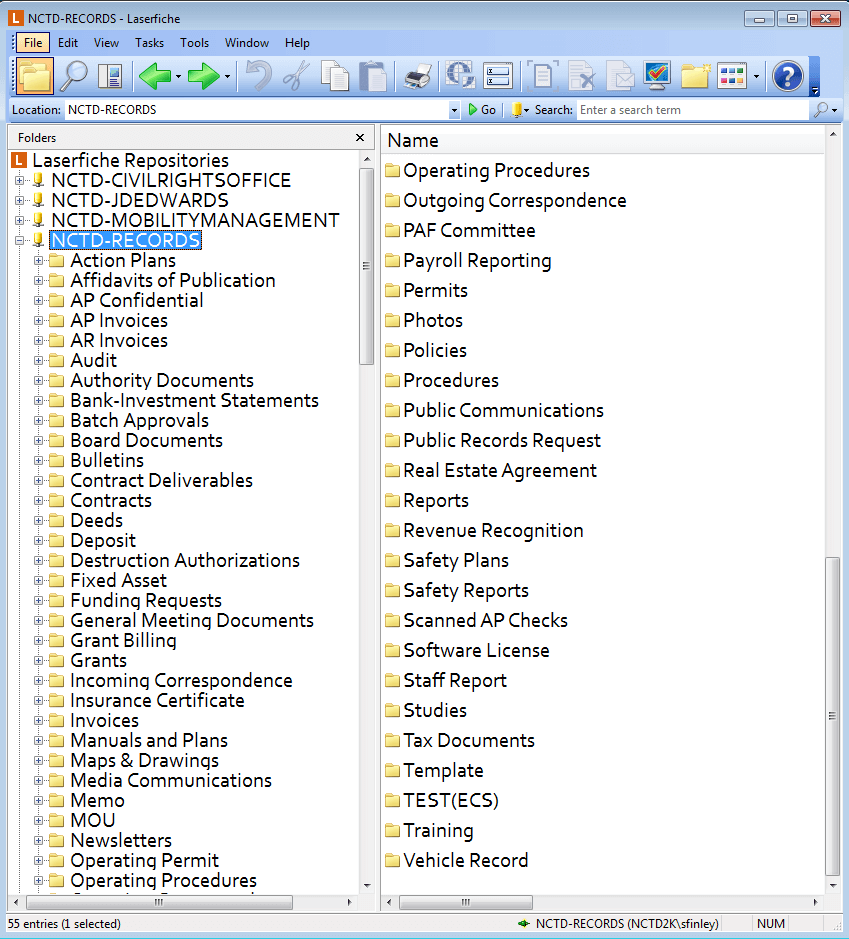The width and height of the screenshot is (849, 939).
Task: Click the document with envelope email icon
Action: coord(620,76)
